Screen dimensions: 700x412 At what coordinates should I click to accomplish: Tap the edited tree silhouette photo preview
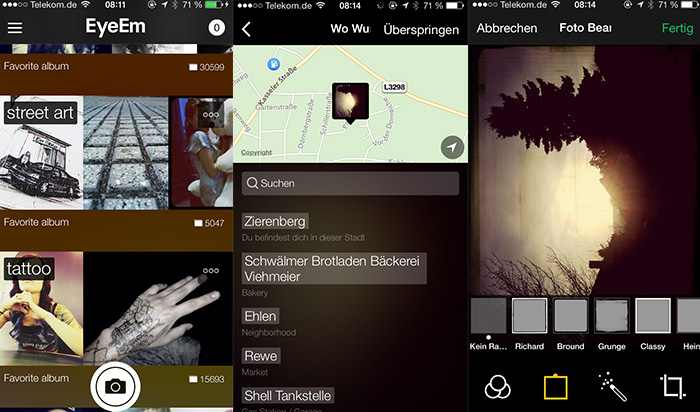pyautogui.click(x=584, y=170)
